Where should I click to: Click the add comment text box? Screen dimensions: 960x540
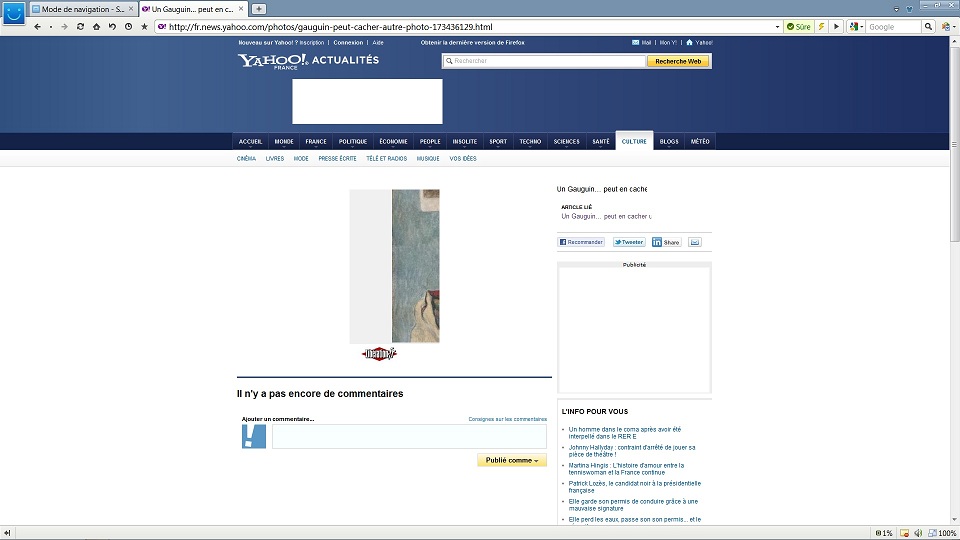point(409,437)
